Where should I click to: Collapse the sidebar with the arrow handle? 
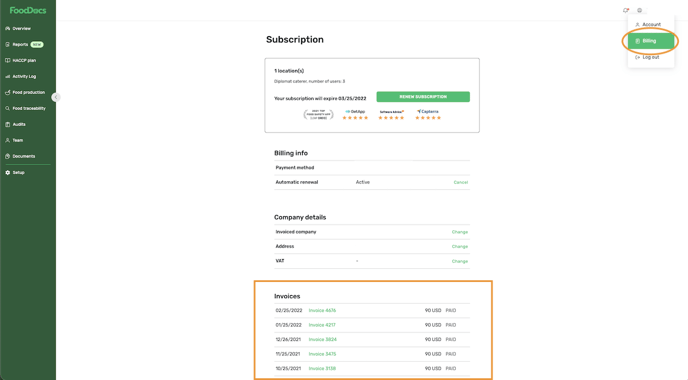coord(56,97)
